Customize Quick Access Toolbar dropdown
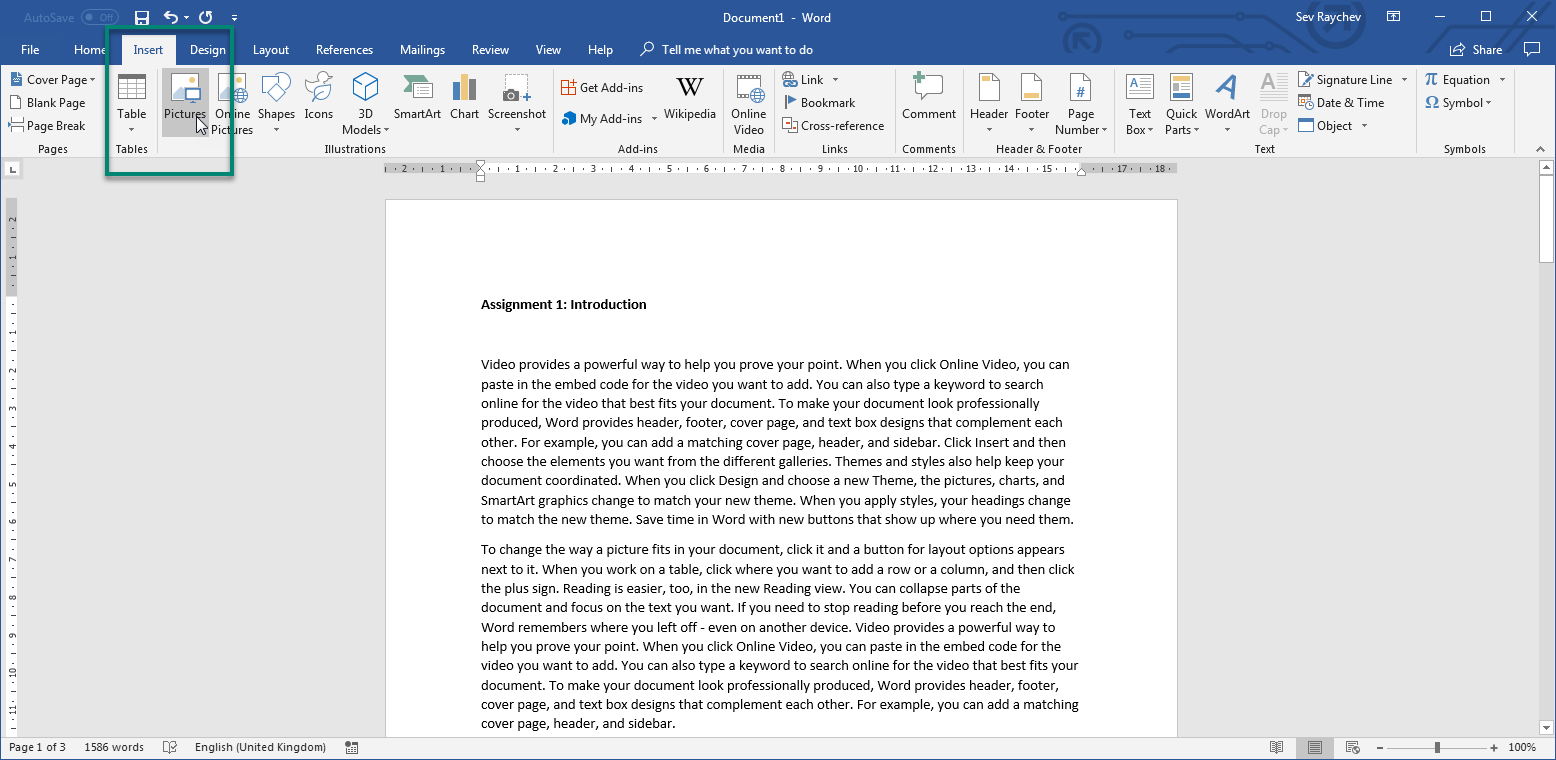The height and width of the screenshot is (760, 1556). pyautogui.click(x=234, y=18)
